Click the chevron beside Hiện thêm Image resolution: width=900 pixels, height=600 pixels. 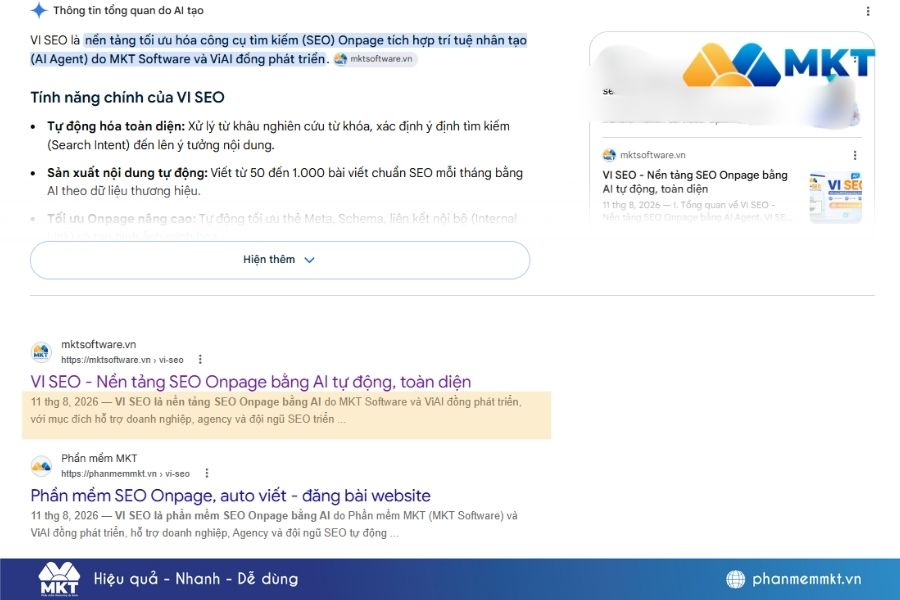pos(309,260)
